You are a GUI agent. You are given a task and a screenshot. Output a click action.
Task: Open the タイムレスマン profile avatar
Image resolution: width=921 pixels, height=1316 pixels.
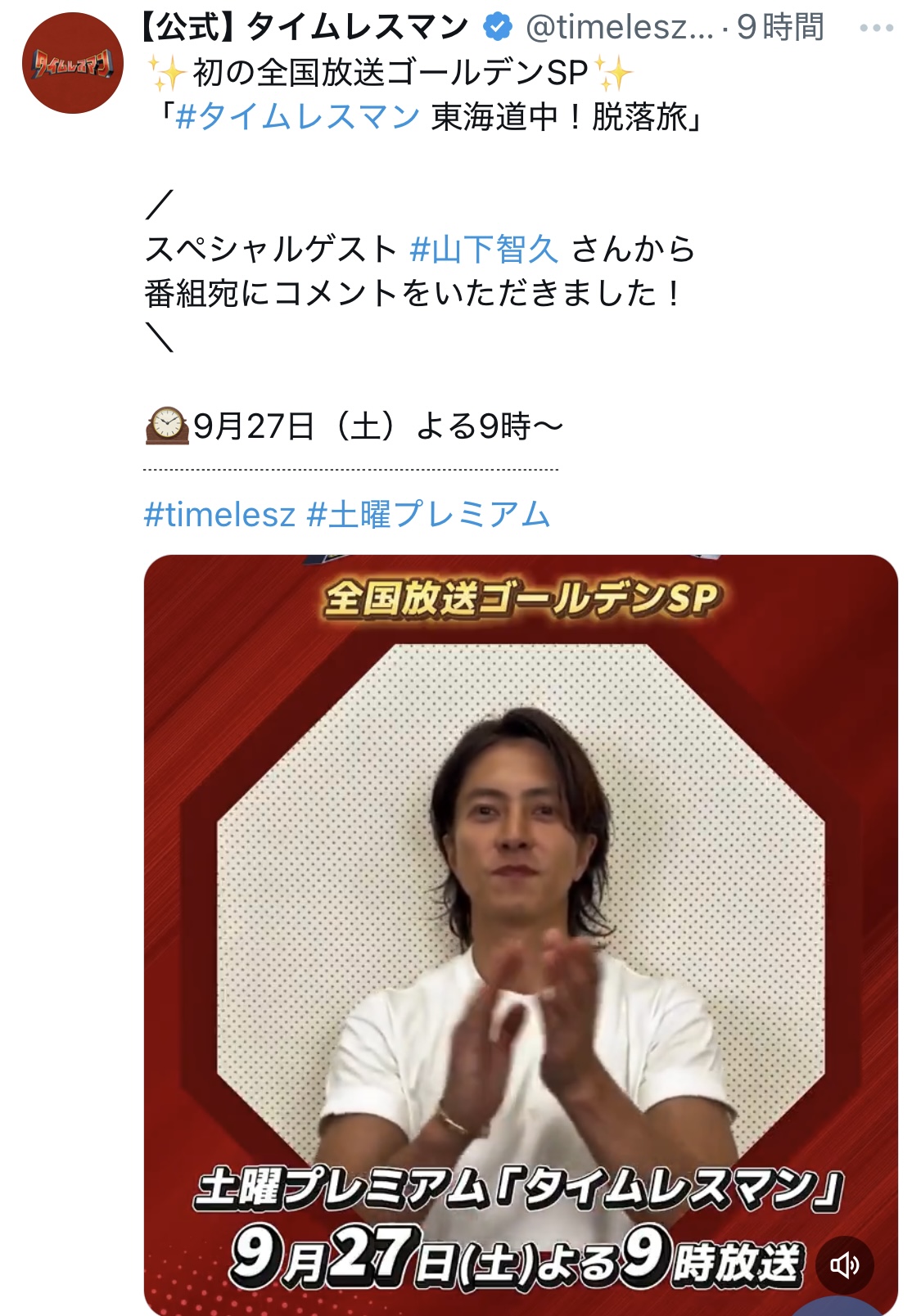coord(73,62)
